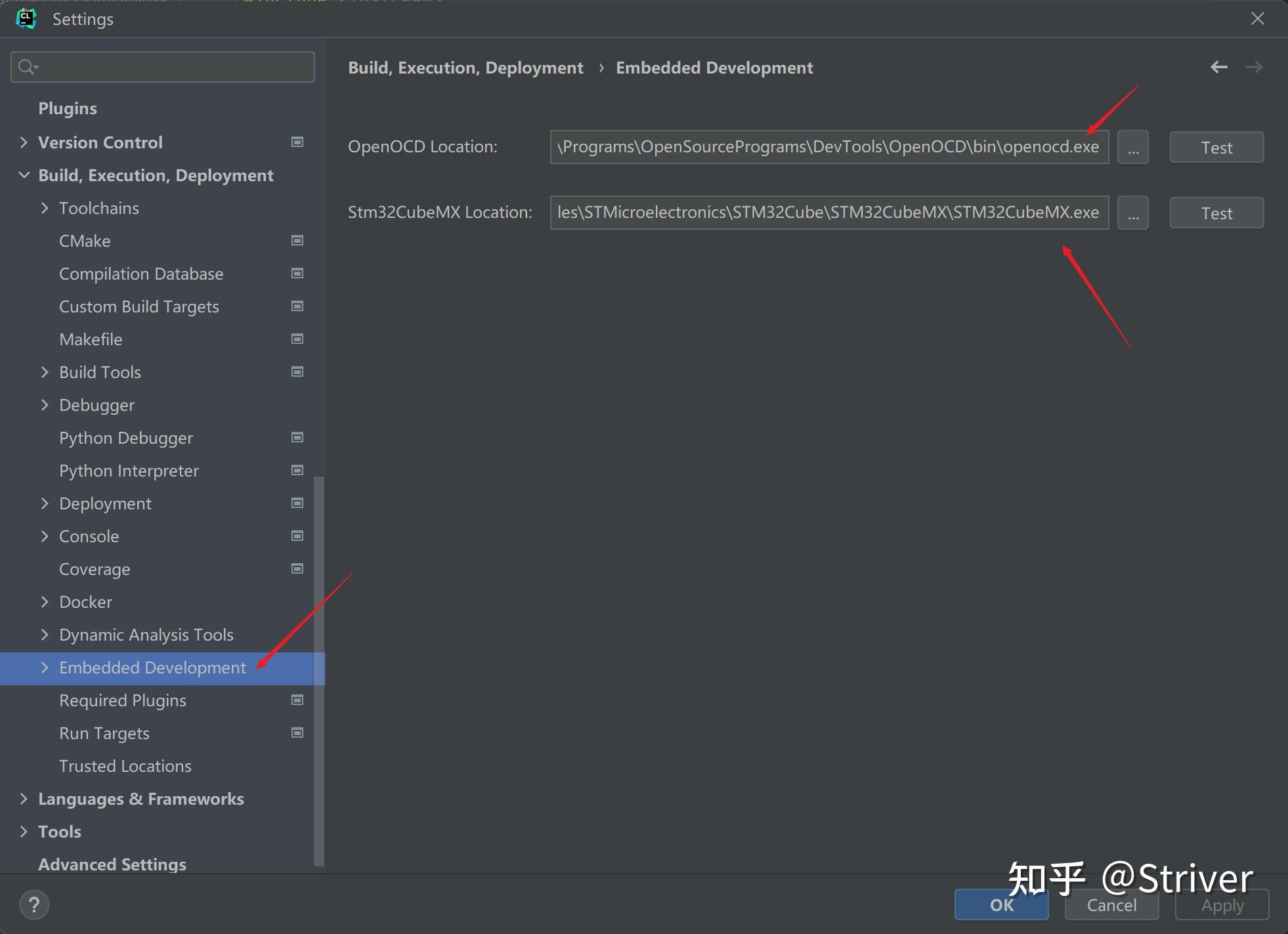
Task: Click project-level icon beside Python Interpreter
Action: click(297, 470)
